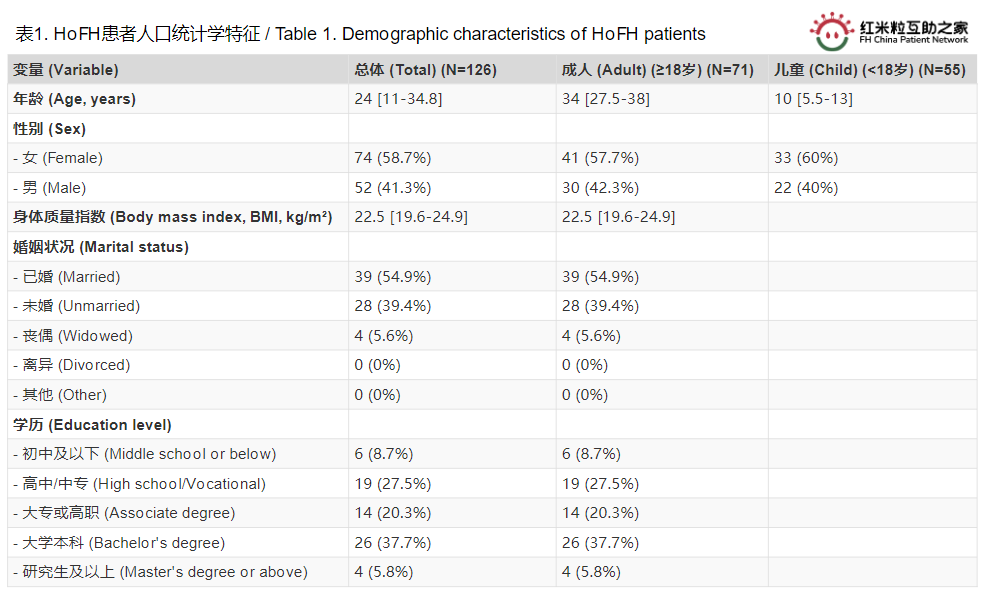Click the Master's degree or above row
Screen dimensions: 983x591
492,572
